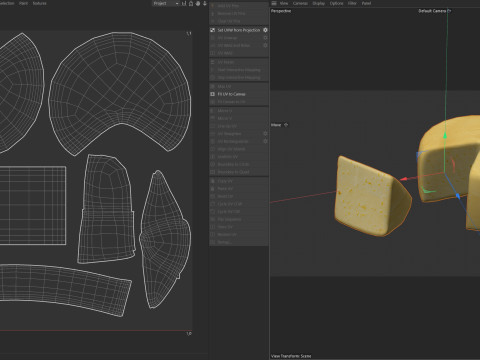This screenshot has width=480, height=360.
Task: Select the long curved strip UV island
Action: (63, 288)
